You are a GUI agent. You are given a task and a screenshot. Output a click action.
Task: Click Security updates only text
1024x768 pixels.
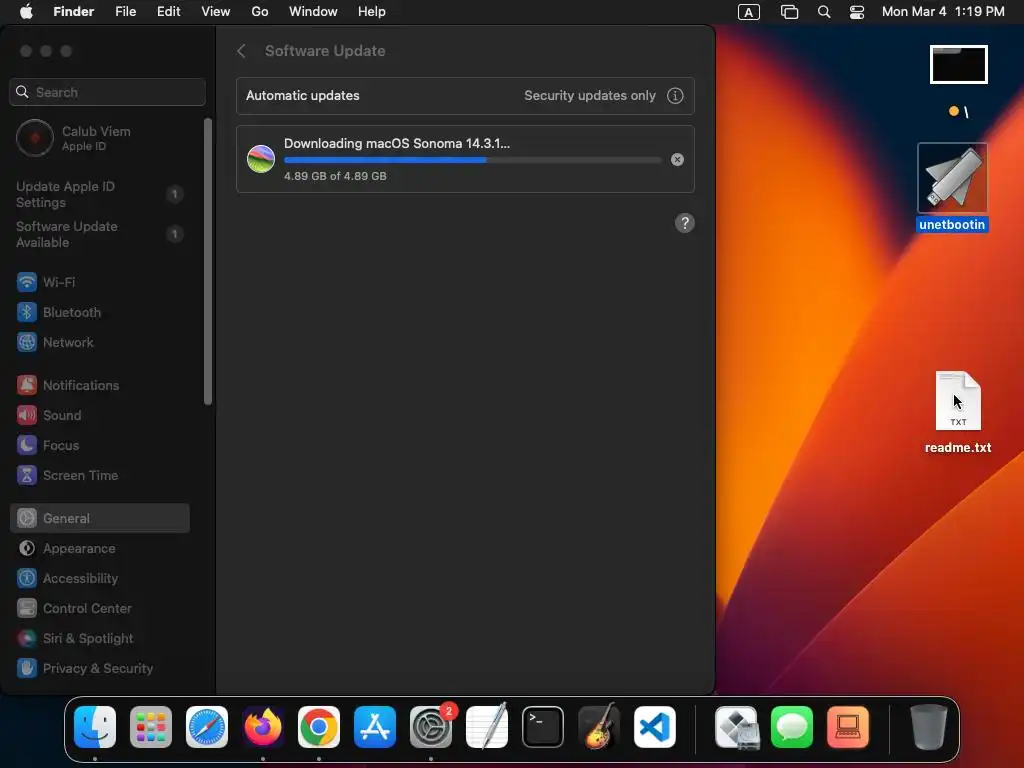tap(590, 95)
